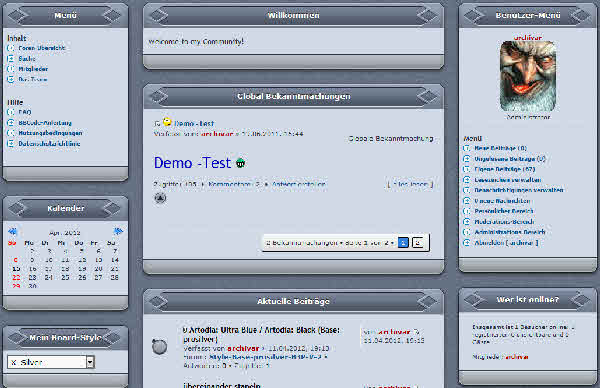The height and width of the screenshot is (388, 600).
Task: Click the yellow smiley icon near Demo-Test
Action: pyautogui.click(x=167, y=122)
